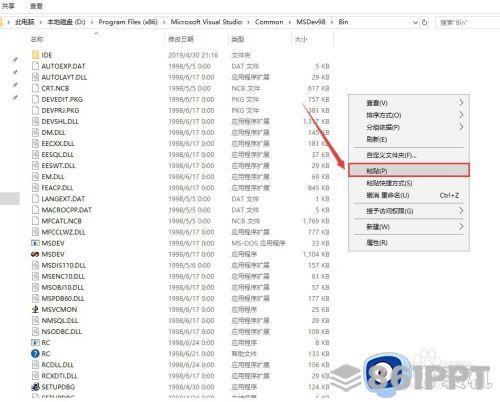Click the AUTOLAYT.DLL file icon

click(x=35, y=77)
